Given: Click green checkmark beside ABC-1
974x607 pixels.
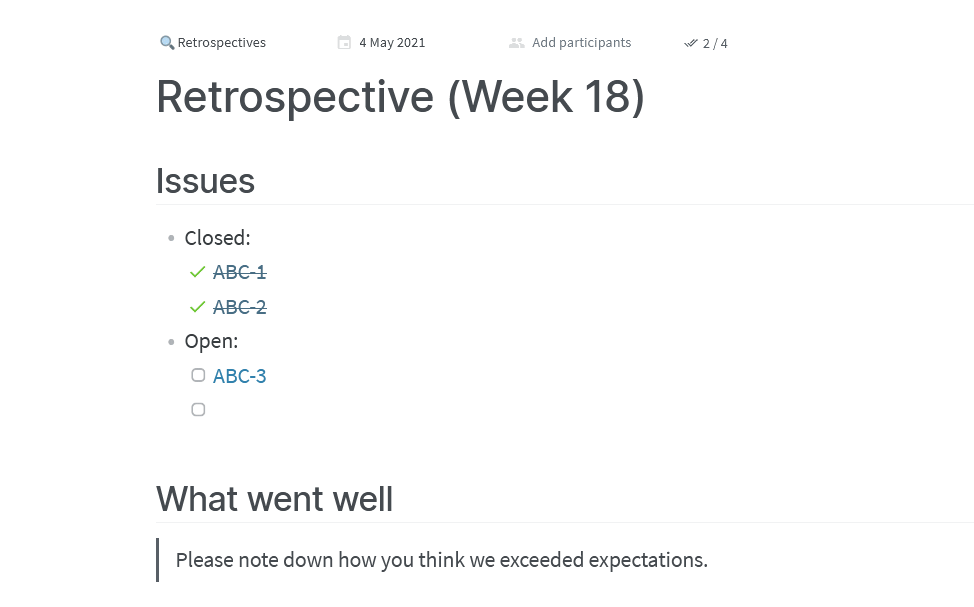Looking at the screenshot, I should coord(198,272).
